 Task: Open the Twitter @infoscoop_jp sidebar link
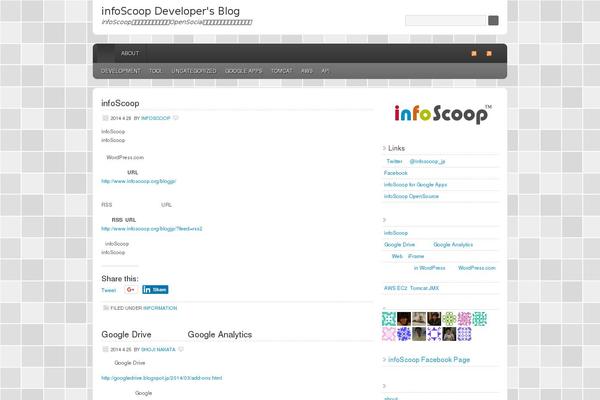pos(416,161)
